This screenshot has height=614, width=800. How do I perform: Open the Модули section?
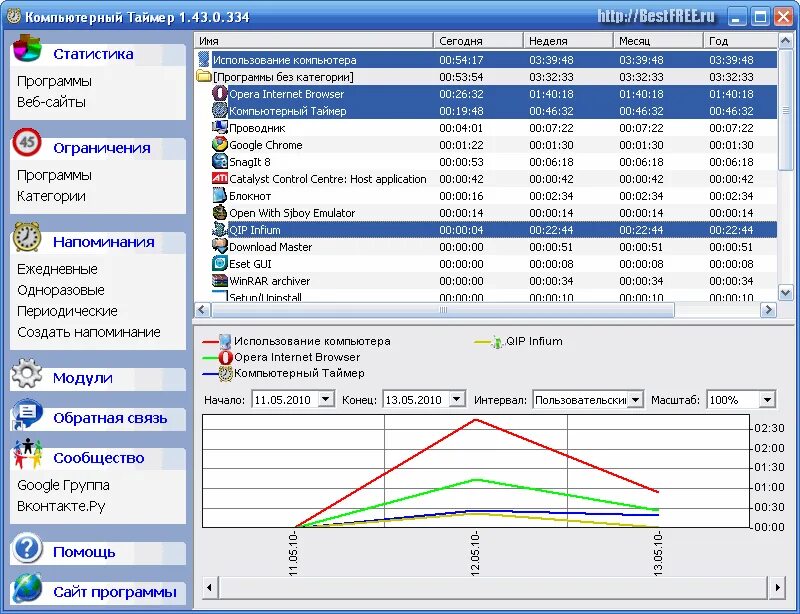coord(83,378)
